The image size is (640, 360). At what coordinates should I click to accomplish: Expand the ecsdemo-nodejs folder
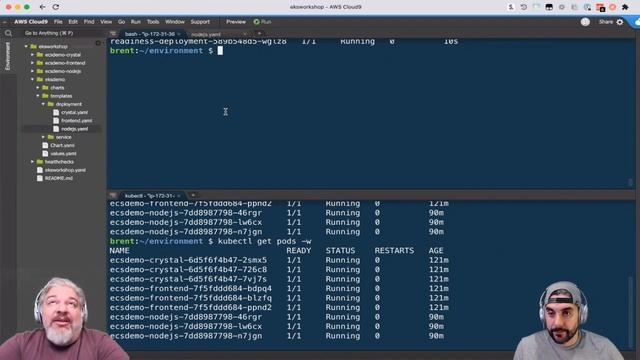(32, 71)
